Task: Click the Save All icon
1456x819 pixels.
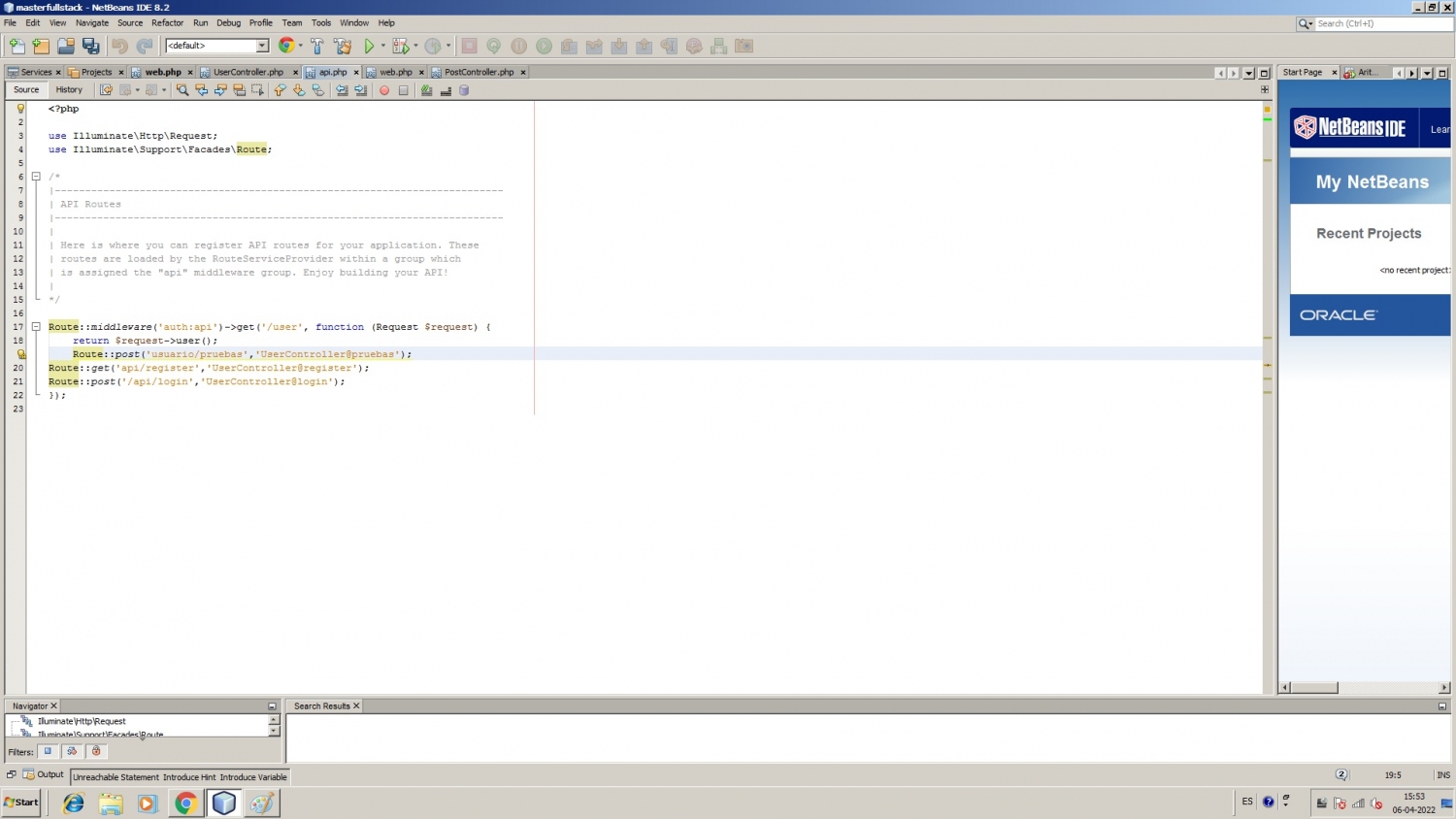Action: (91, 46)
